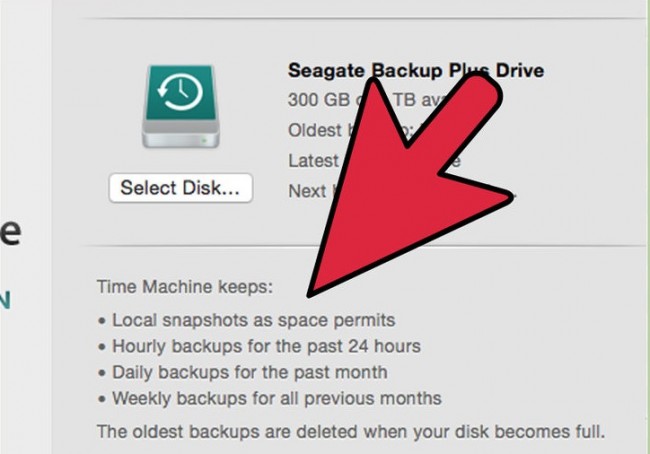Click the clock-with-arrow symbol on the drive
The height and width of the screenshot is (454, 650).
pyautogui.click(x=180, y=91)
